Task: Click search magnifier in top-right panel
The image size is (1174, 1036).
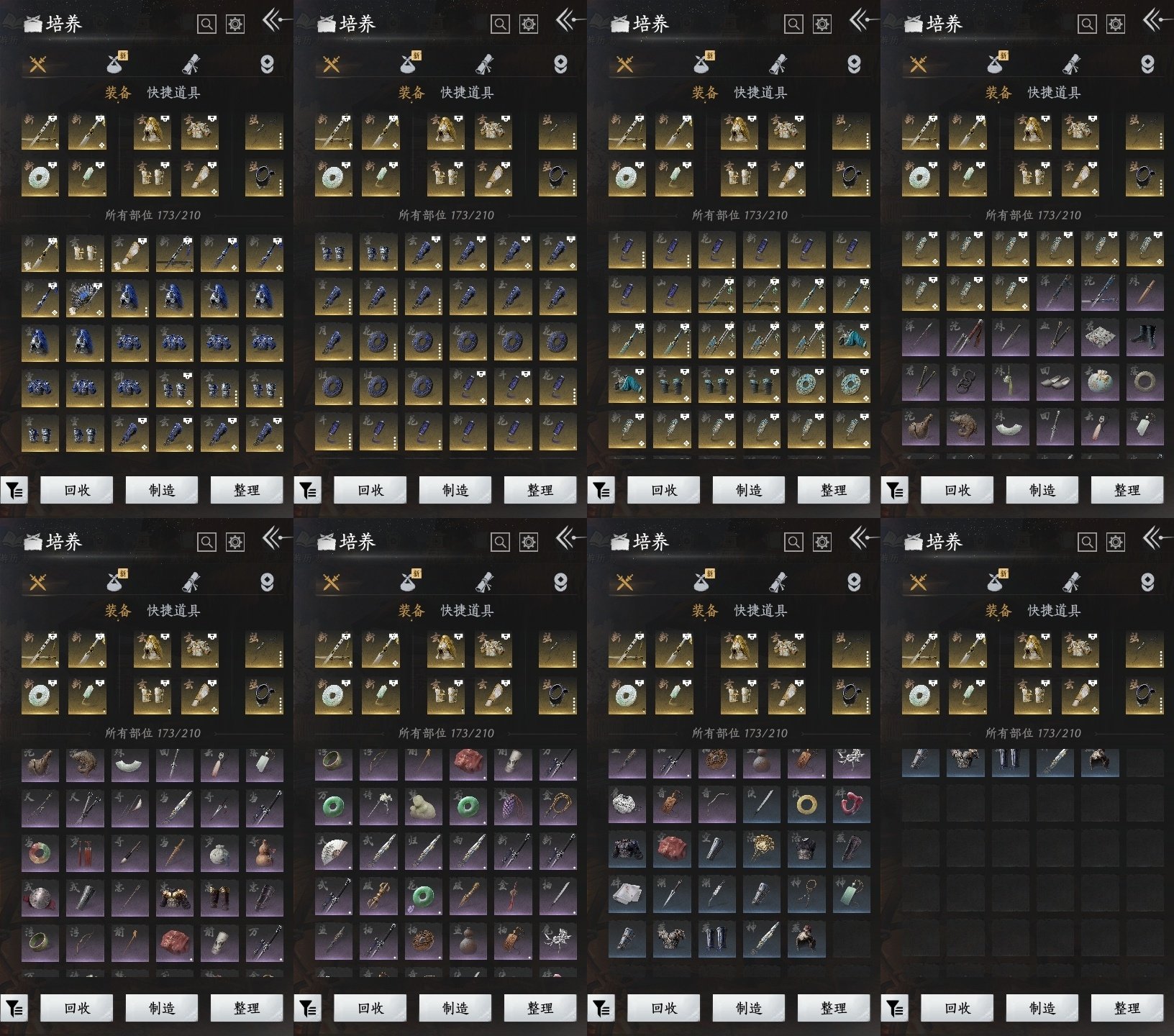Action: [1087, 24]
